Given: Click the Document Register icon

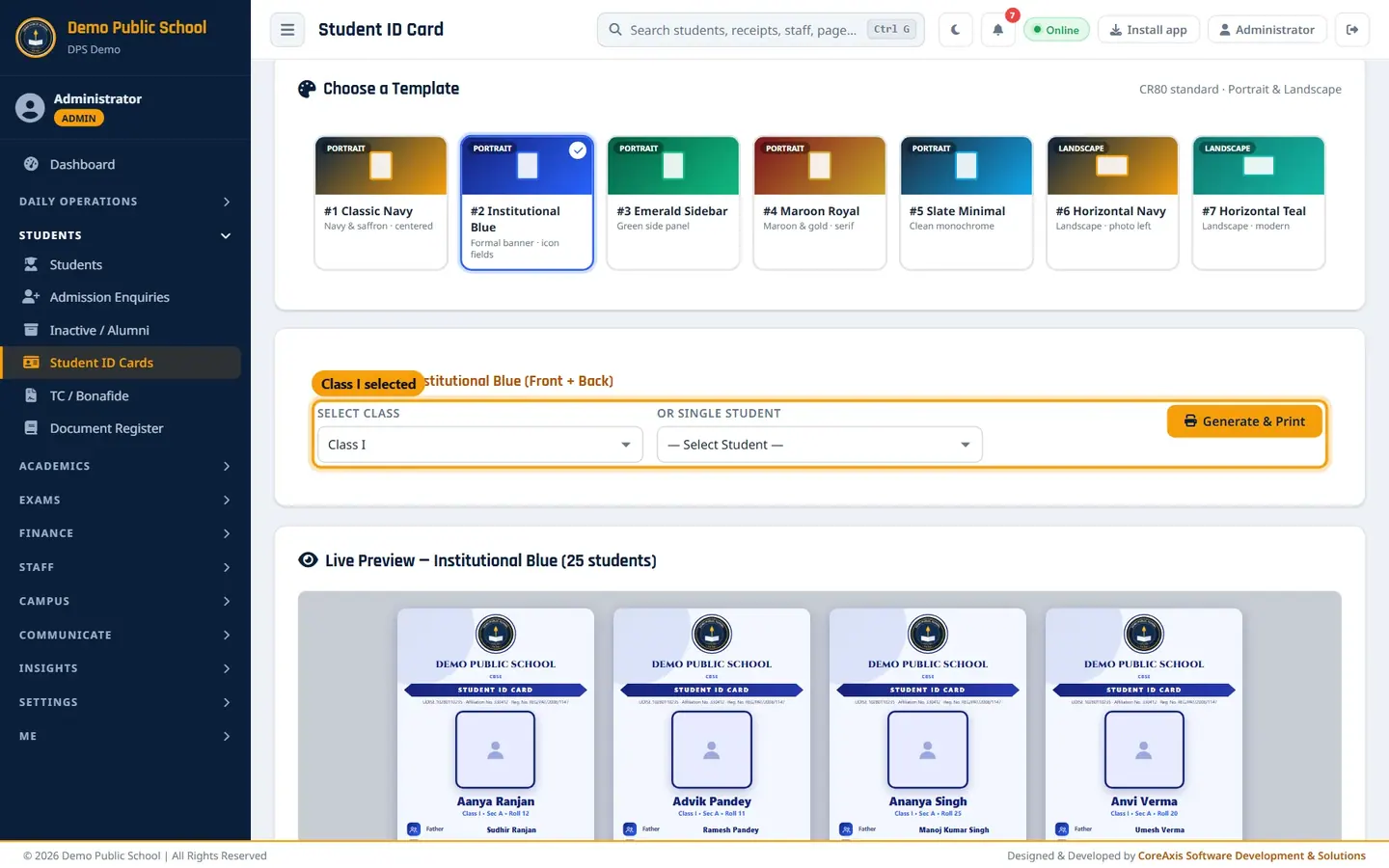Looking at the screenshot, I should (31, 428).
